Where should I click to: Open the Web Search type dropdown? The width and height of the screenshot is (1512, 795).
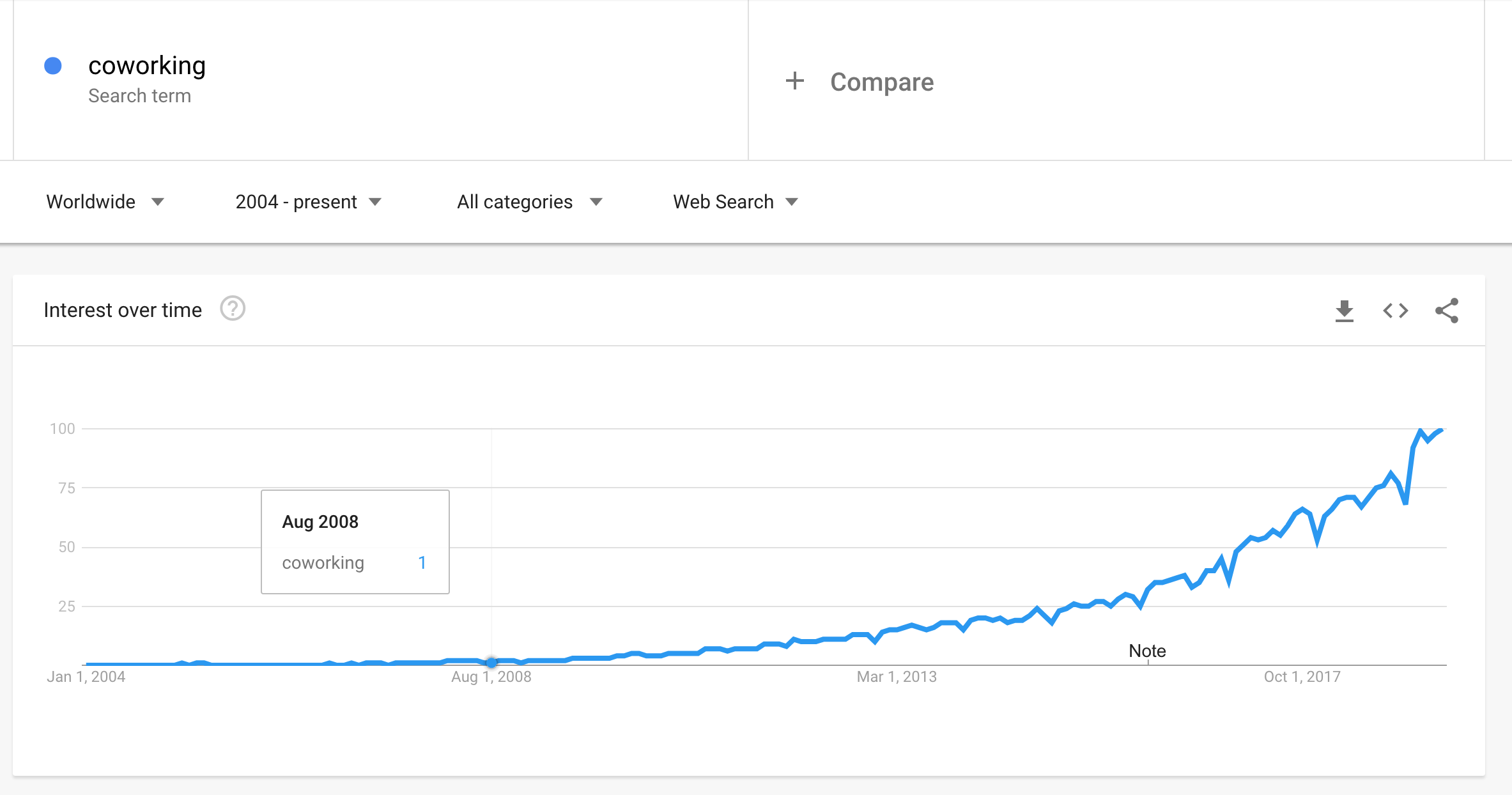(736, 202)
